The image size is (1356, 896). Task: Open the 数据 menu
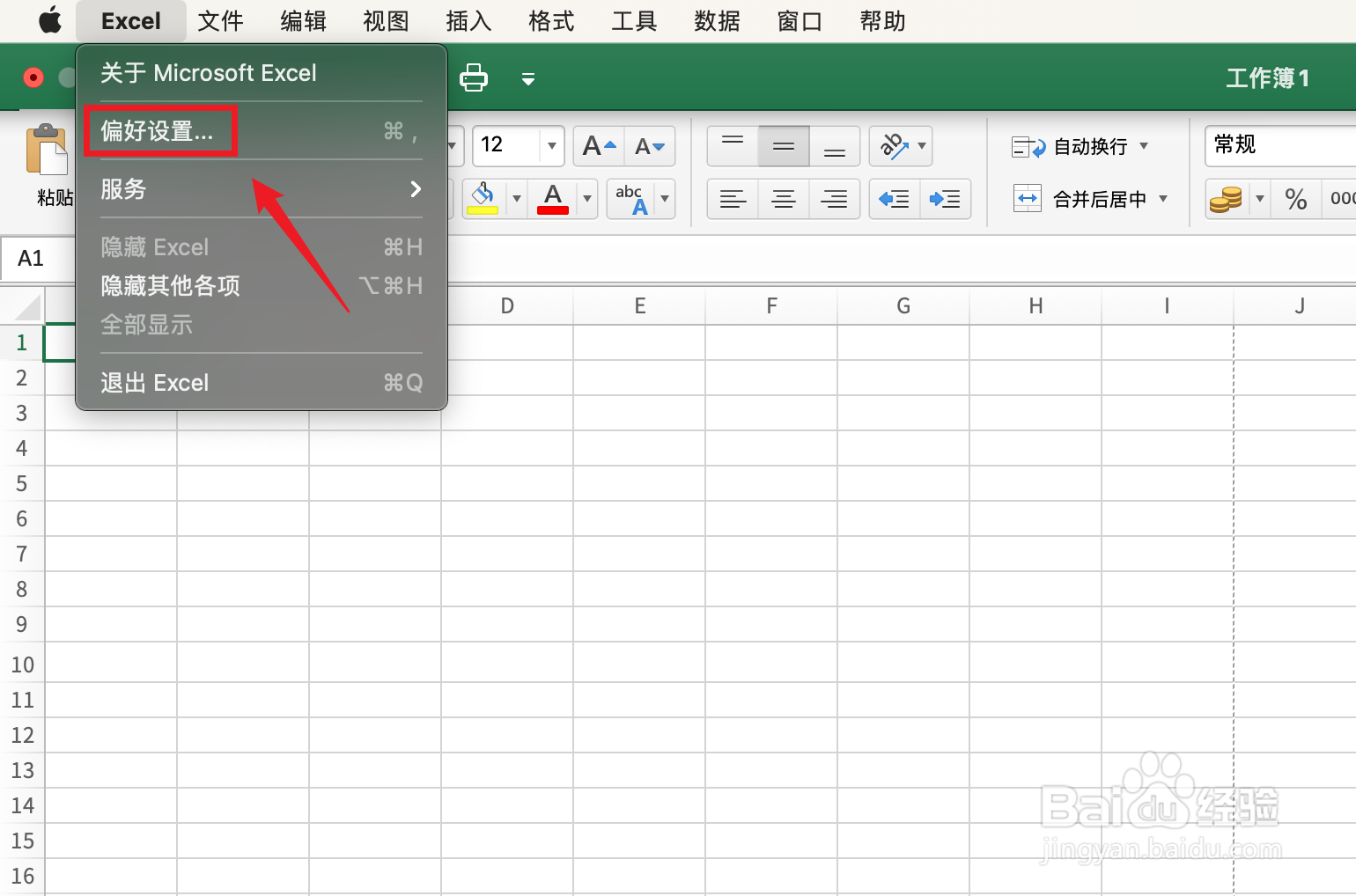pos(717,20)
